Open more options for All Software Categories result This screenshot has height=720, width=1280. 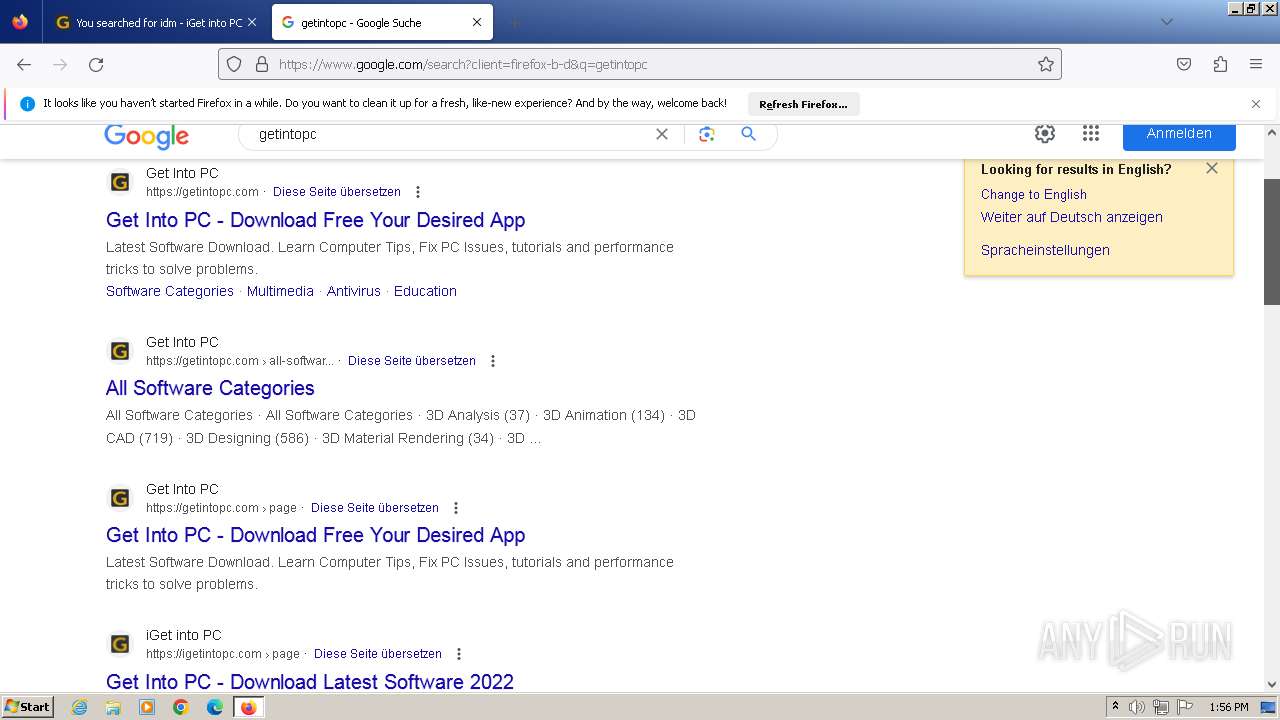click(493, 361)
